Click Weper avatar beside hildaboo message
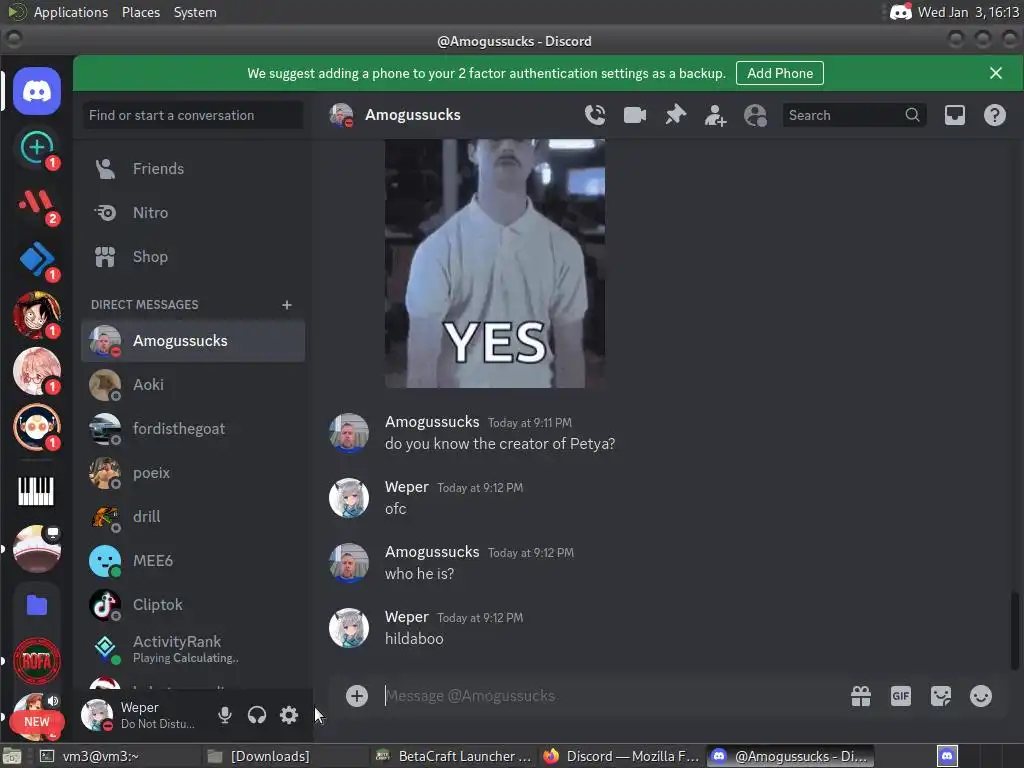Screen dimensions: 1024x768 pos(349,628)
